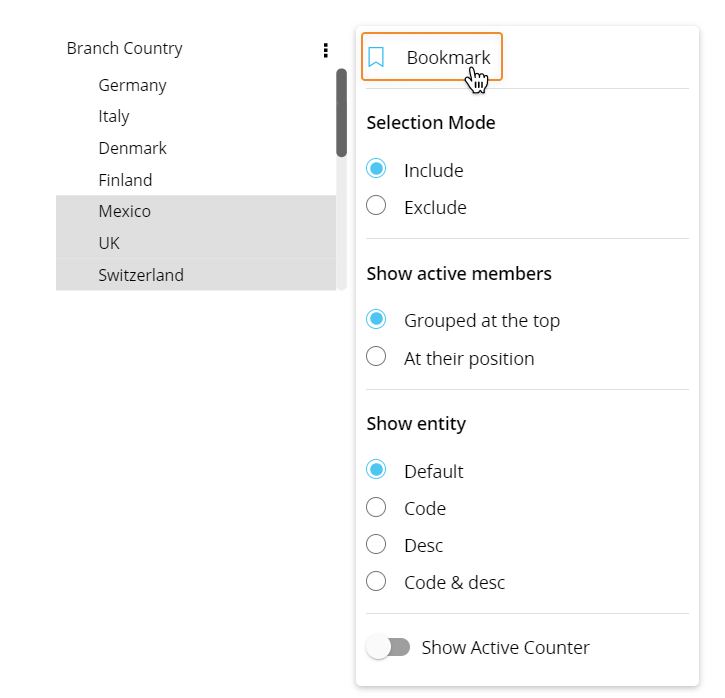Enable the Show Active Counter switch
Screen dimensions: 725x698
point(388,647)
